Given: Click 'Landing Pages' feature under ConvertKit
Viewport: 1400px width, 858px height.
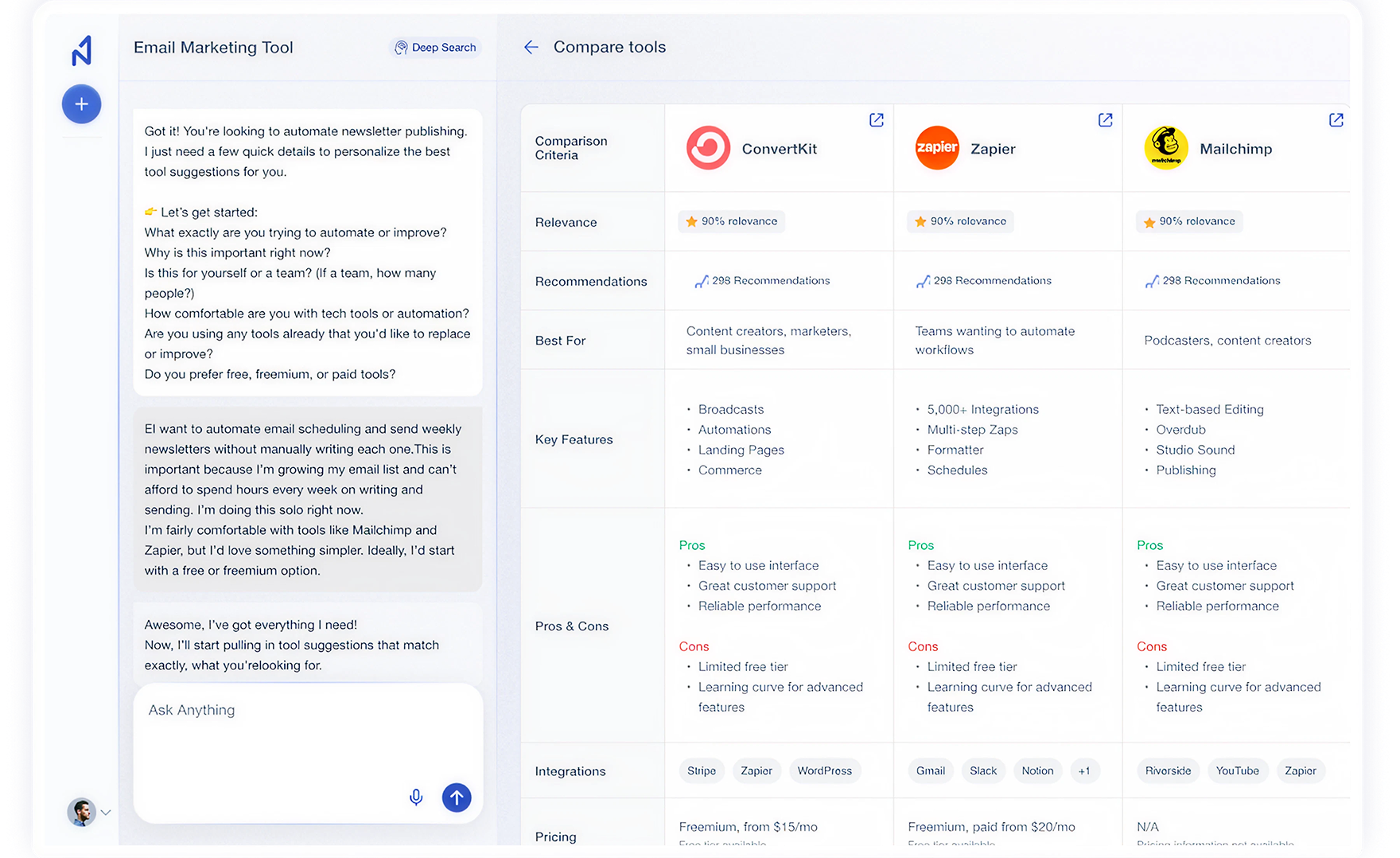Looking at the screenshot, I should pyautogui.click(x=741, y=450).
